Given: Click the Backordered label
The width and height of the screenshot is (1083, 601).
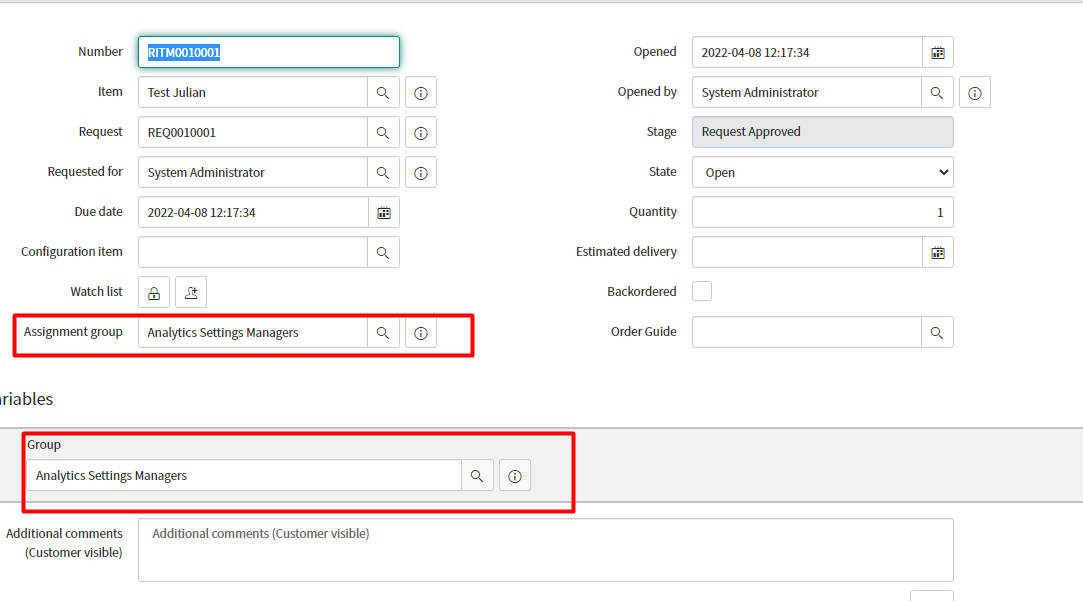Looking at the screenshot, I should coord(642,292).
